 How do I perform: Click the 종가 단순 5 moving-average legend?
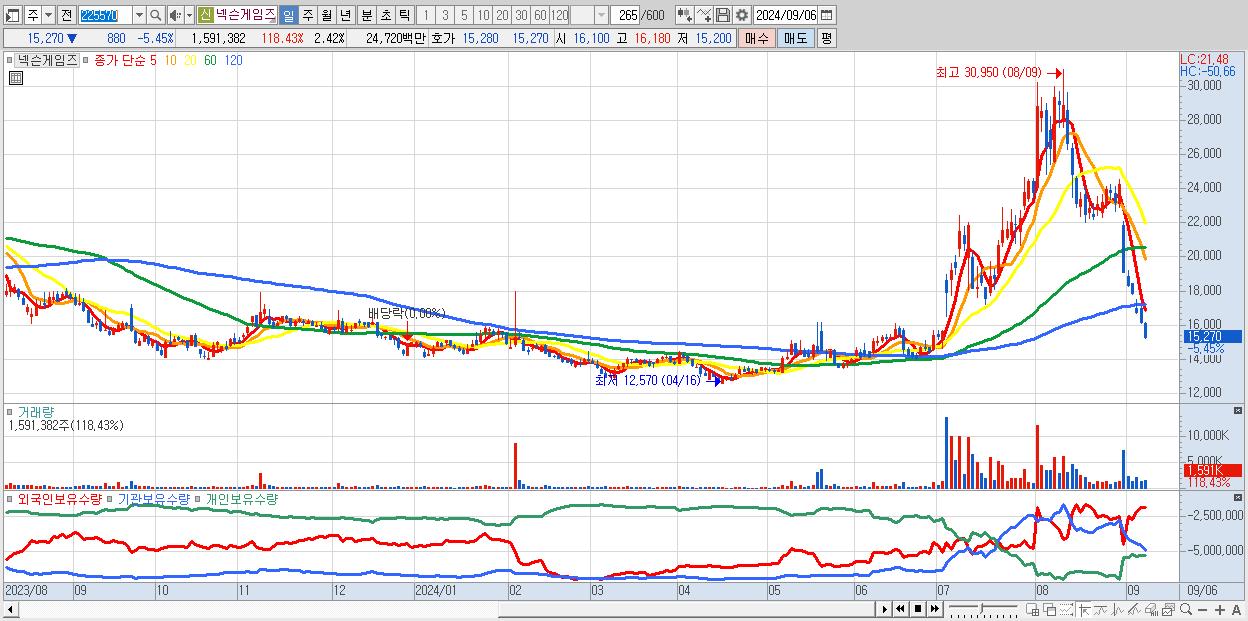tap(125, 60)
